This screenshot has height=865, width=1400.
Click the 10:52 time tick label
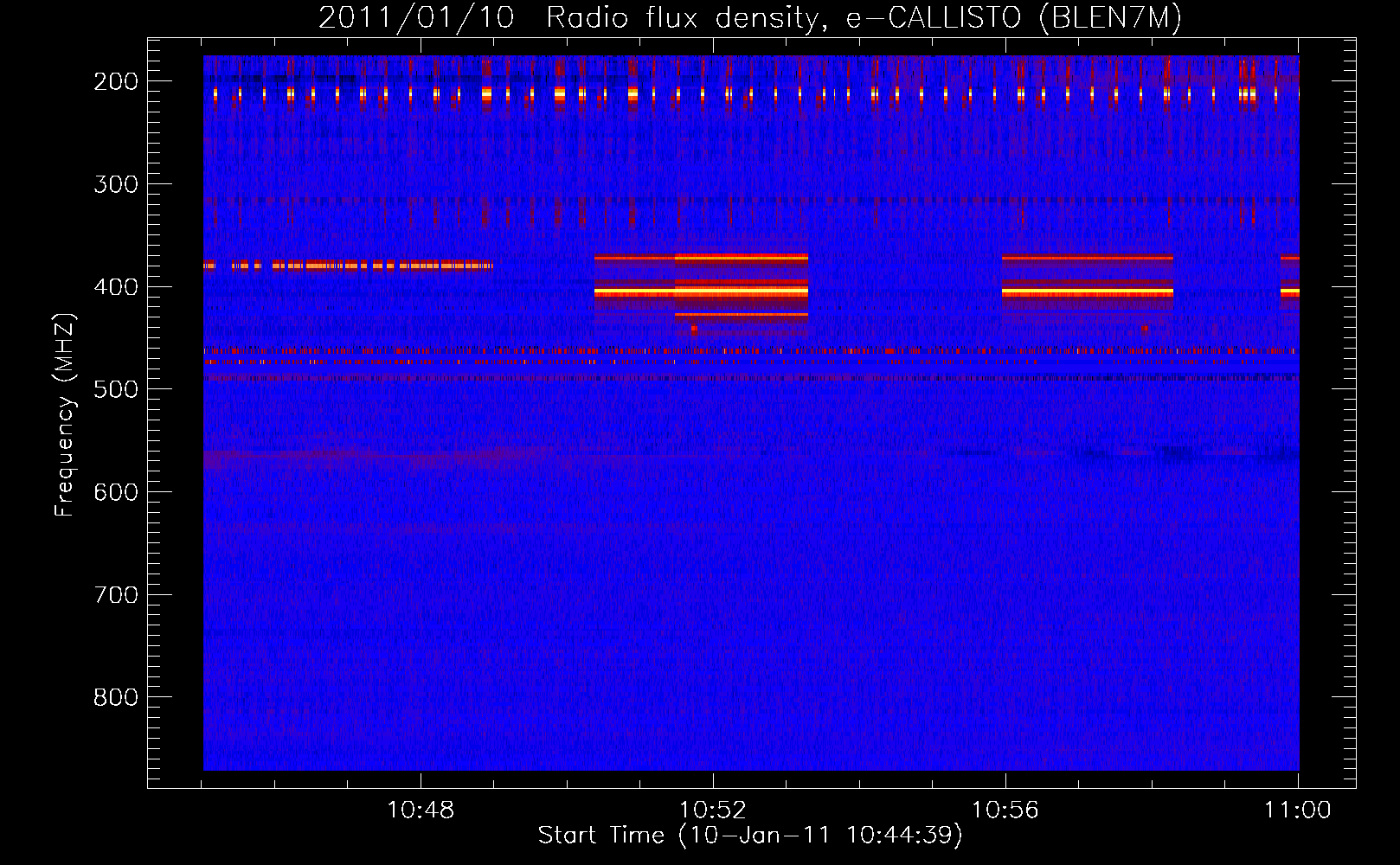713,811
